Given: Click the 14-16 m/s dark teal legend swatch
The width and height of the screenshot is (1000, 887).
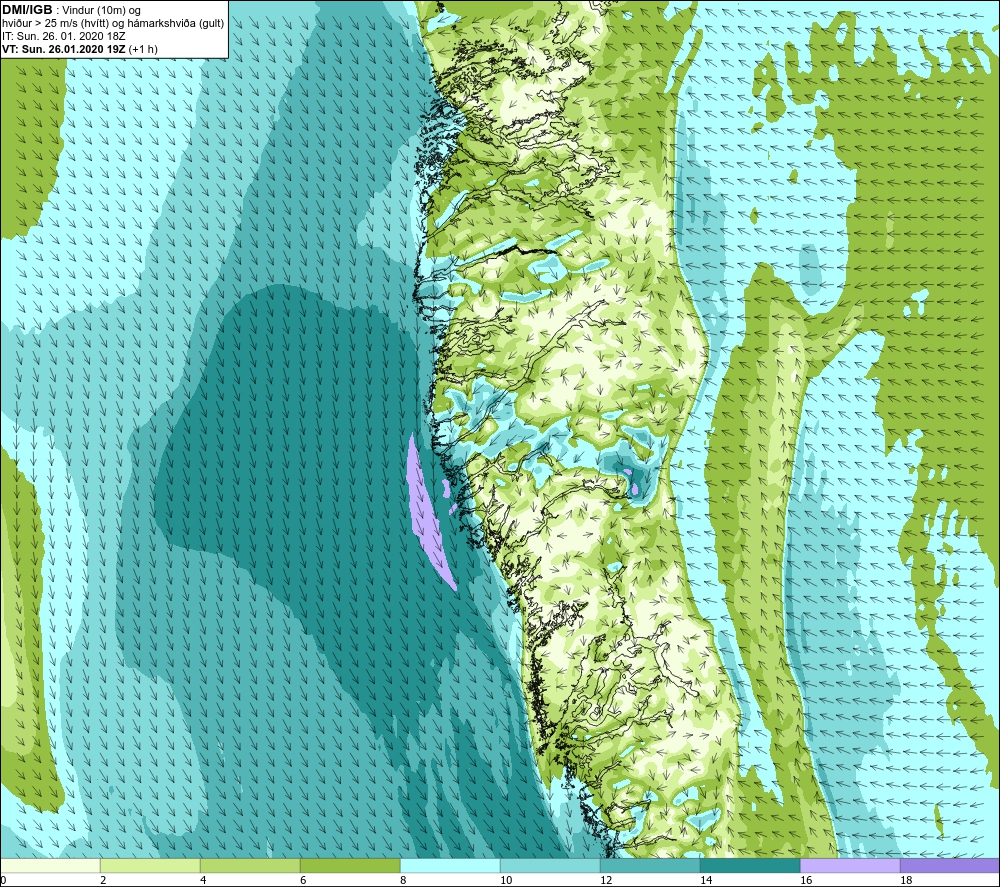Looking at the screenshot, I should [750, 865].
